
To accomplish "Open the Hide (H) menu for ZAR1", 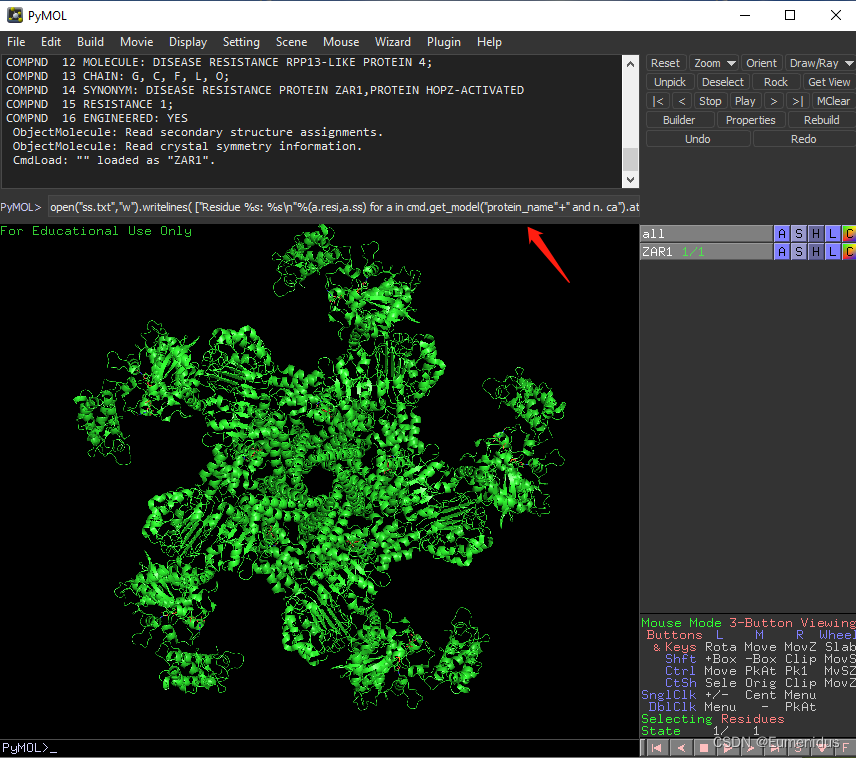I will coord(816,252).
